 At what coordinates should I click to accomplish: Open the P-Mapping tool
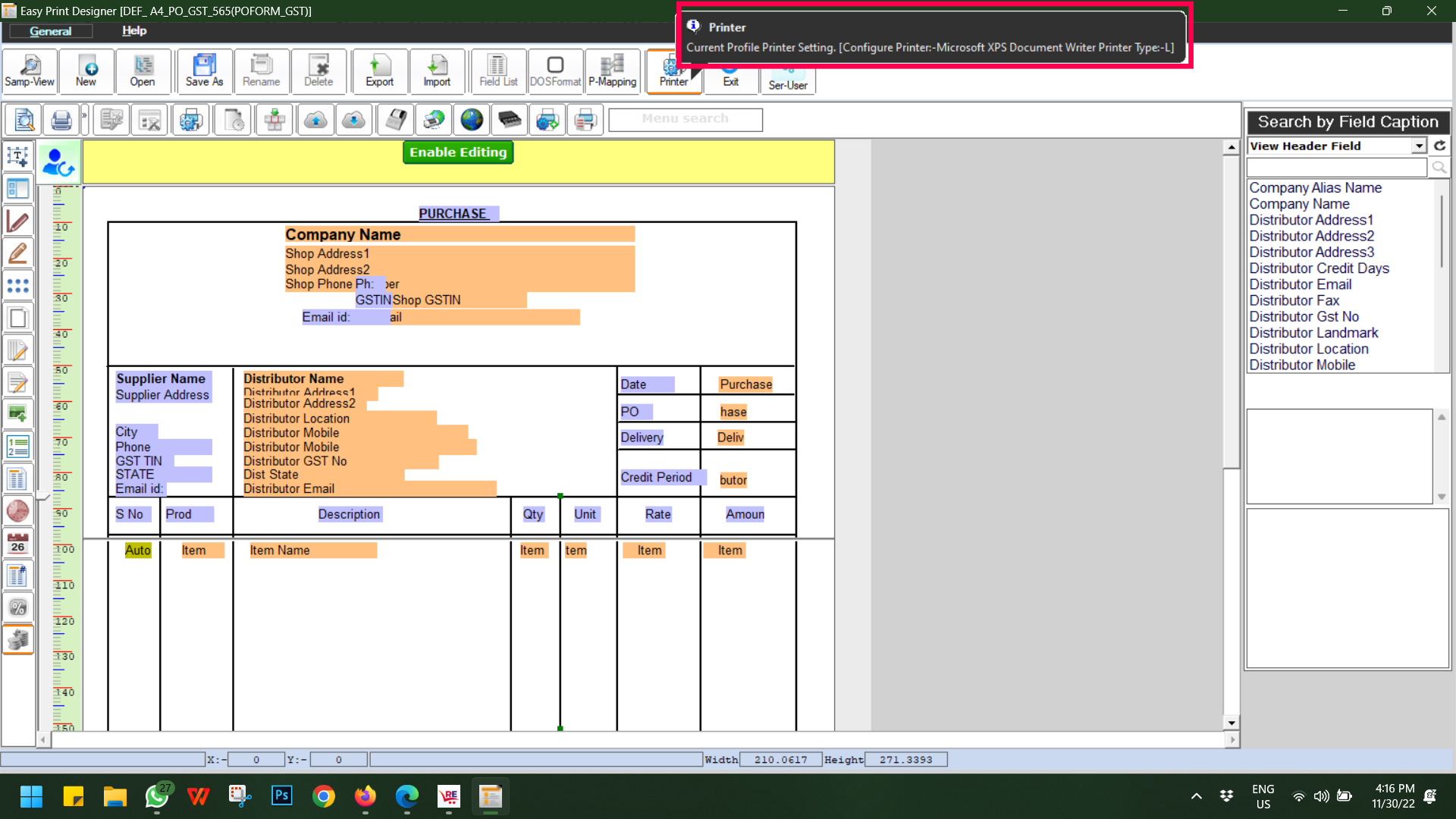pyautogui.click(x=612, y=71)
